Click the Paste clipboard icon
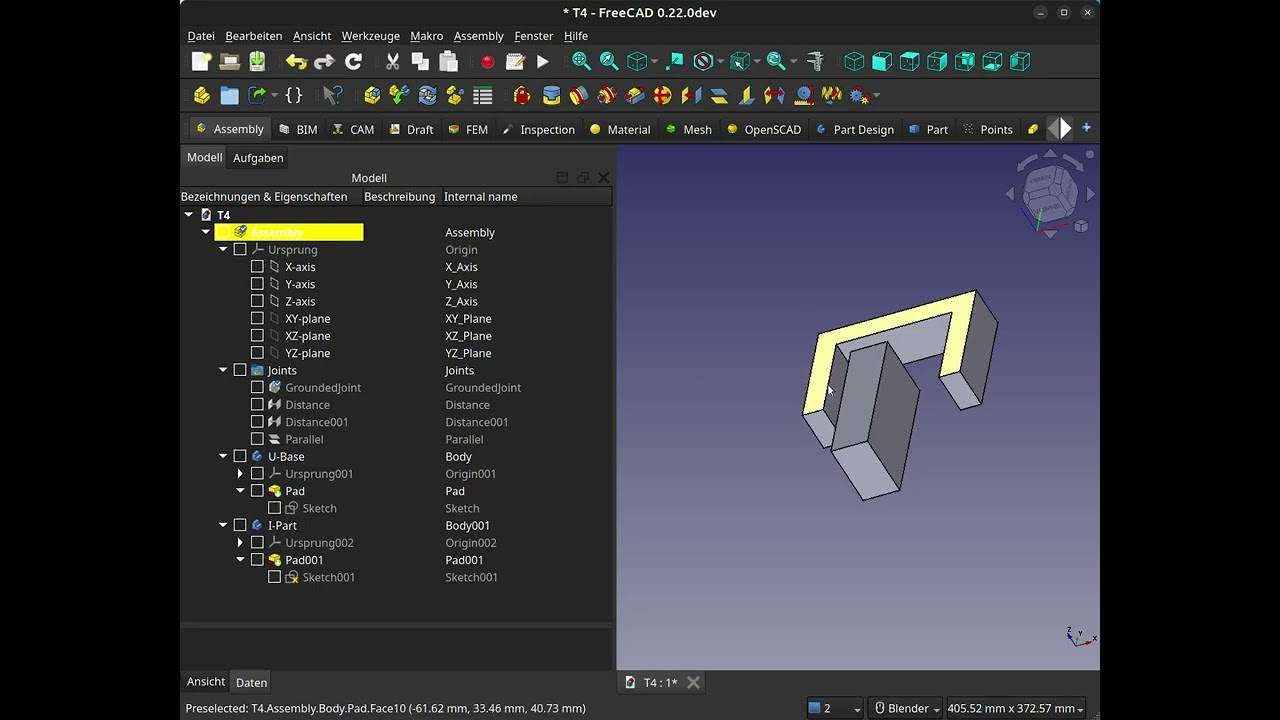Viewport: 1280px width, 720px height. (448, 62)
